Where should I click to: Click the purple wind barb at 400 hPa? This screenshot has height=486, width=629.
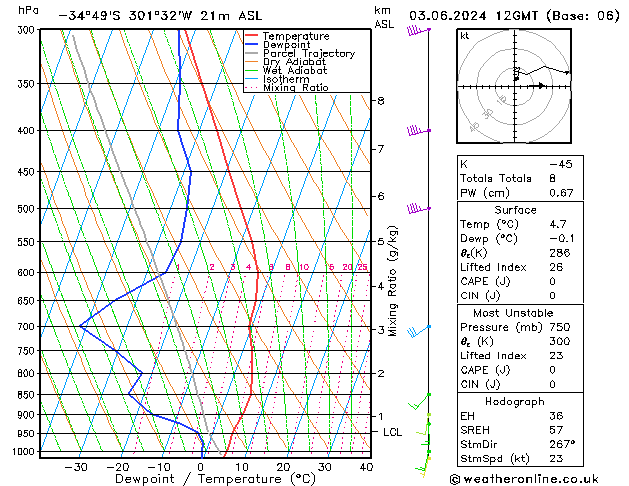tap(418, 131)
